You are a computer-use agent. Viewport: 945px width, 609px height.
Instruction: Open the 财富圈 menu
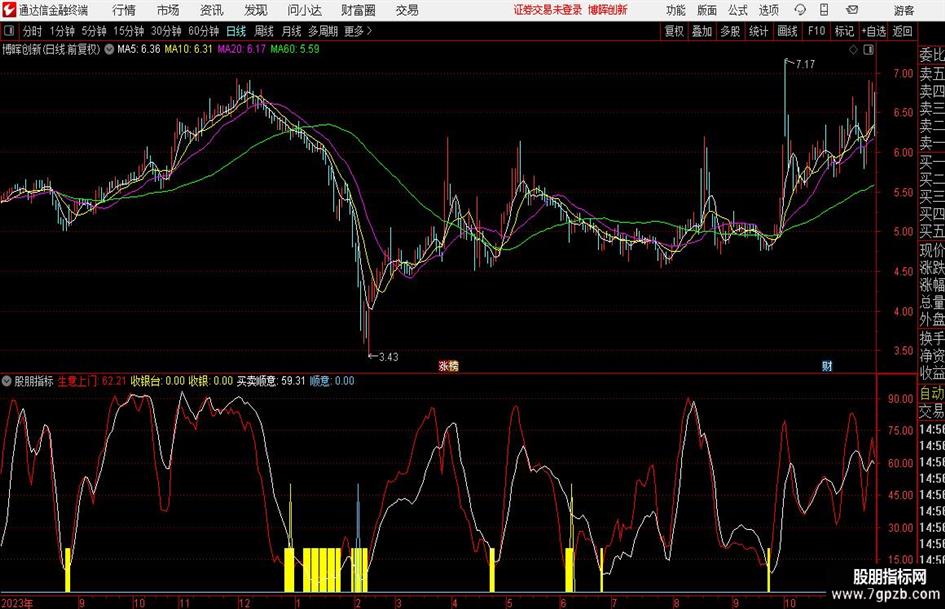click(358, 10)
